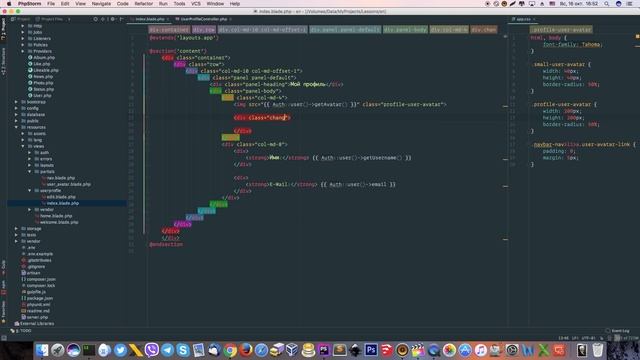Click the div.row breadcrumb
640x360 pixels.
coord(204,29)
